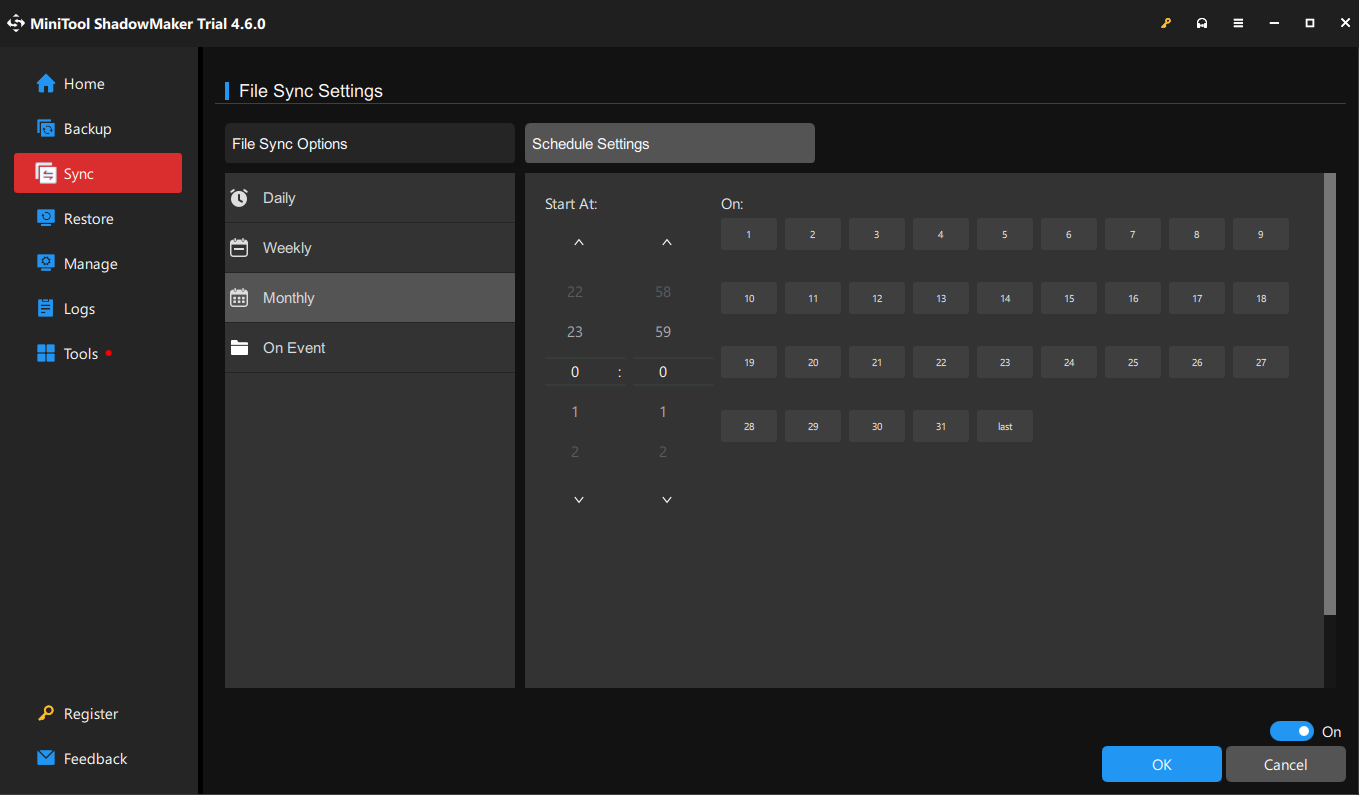Click the hour up arrow chevron
This screenshot has height=795, width=1359.
click(578, 243)
